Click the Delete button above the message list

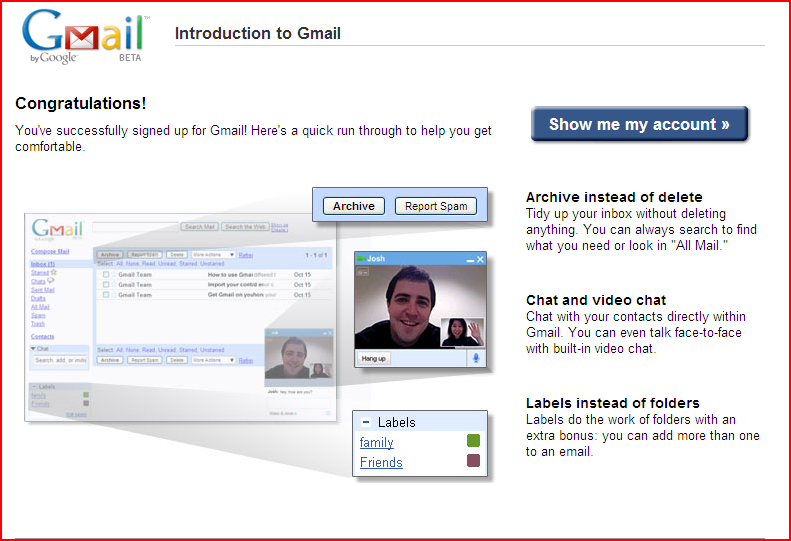point(177,255)
